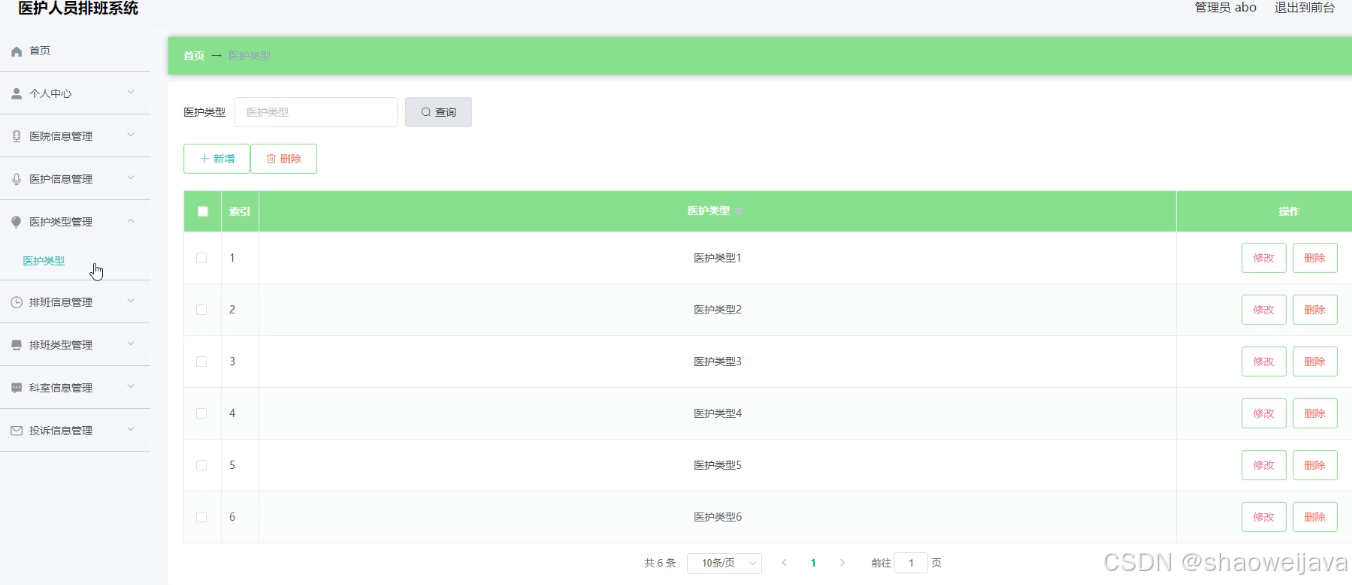Click the 医护类型4 table cell
This screenshot has height=585, width=1352.
pos(718,413)
